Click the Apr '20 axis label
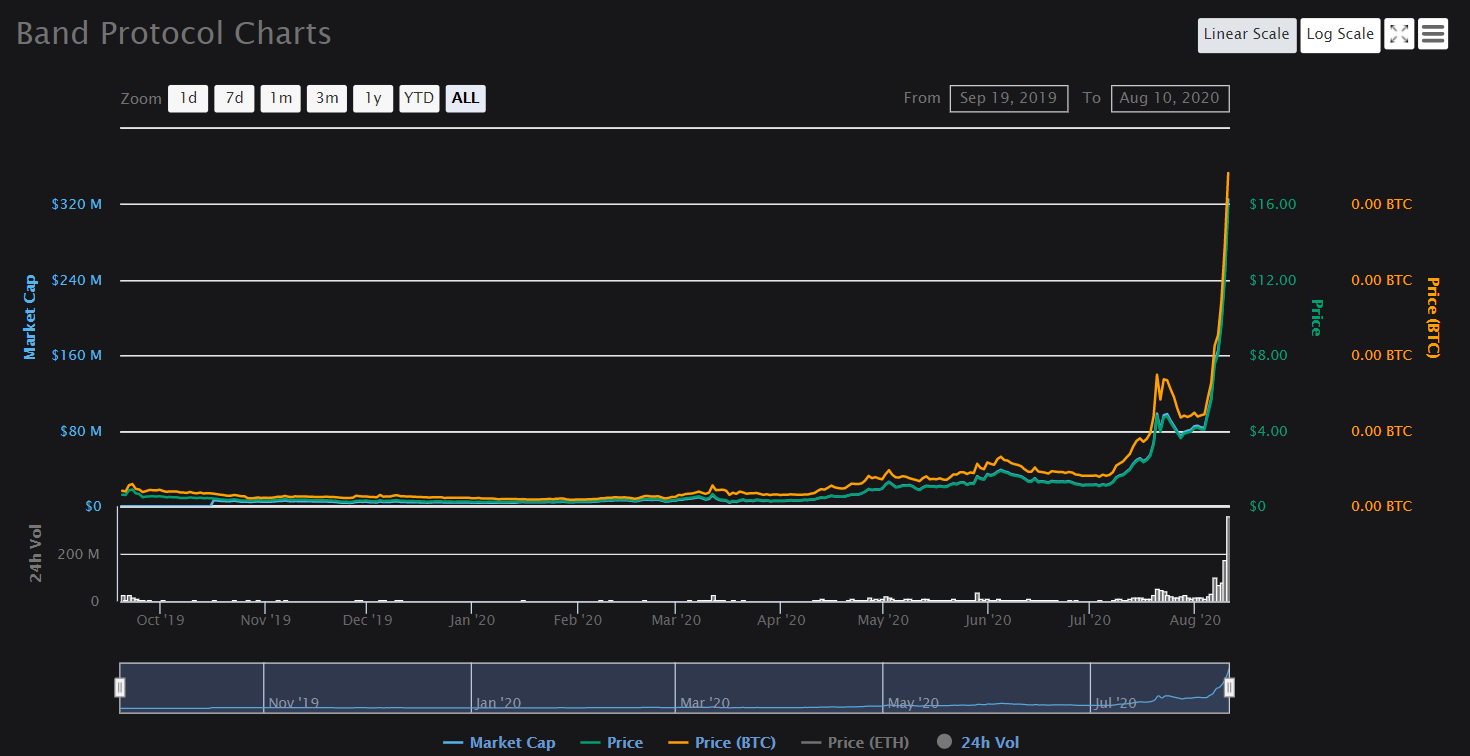The height and width of the screenshot is (756, 1470). tap(781, 620)
